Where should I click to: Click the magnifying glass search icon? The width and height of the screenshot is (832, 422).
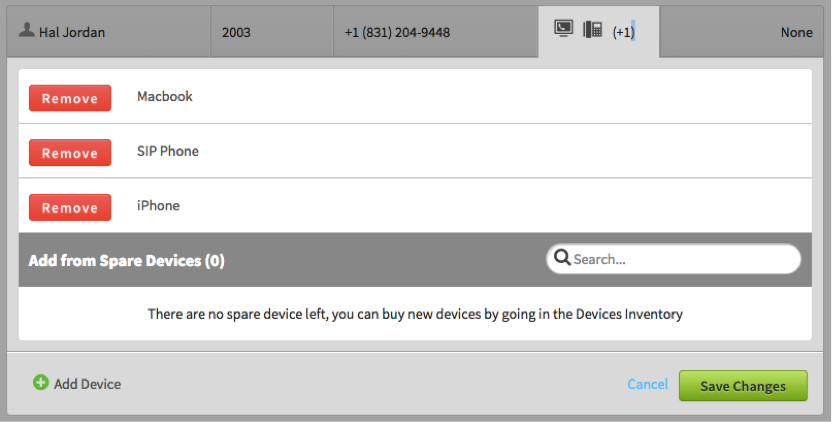click(562, 257)
